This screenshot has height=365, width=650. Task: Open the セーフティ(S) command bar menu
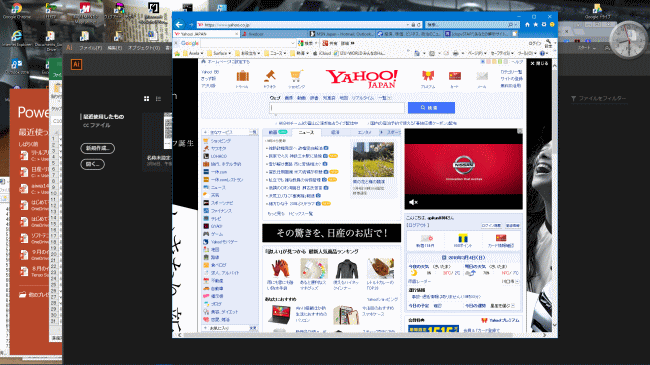pyautogui.click(x=502, y=54)
